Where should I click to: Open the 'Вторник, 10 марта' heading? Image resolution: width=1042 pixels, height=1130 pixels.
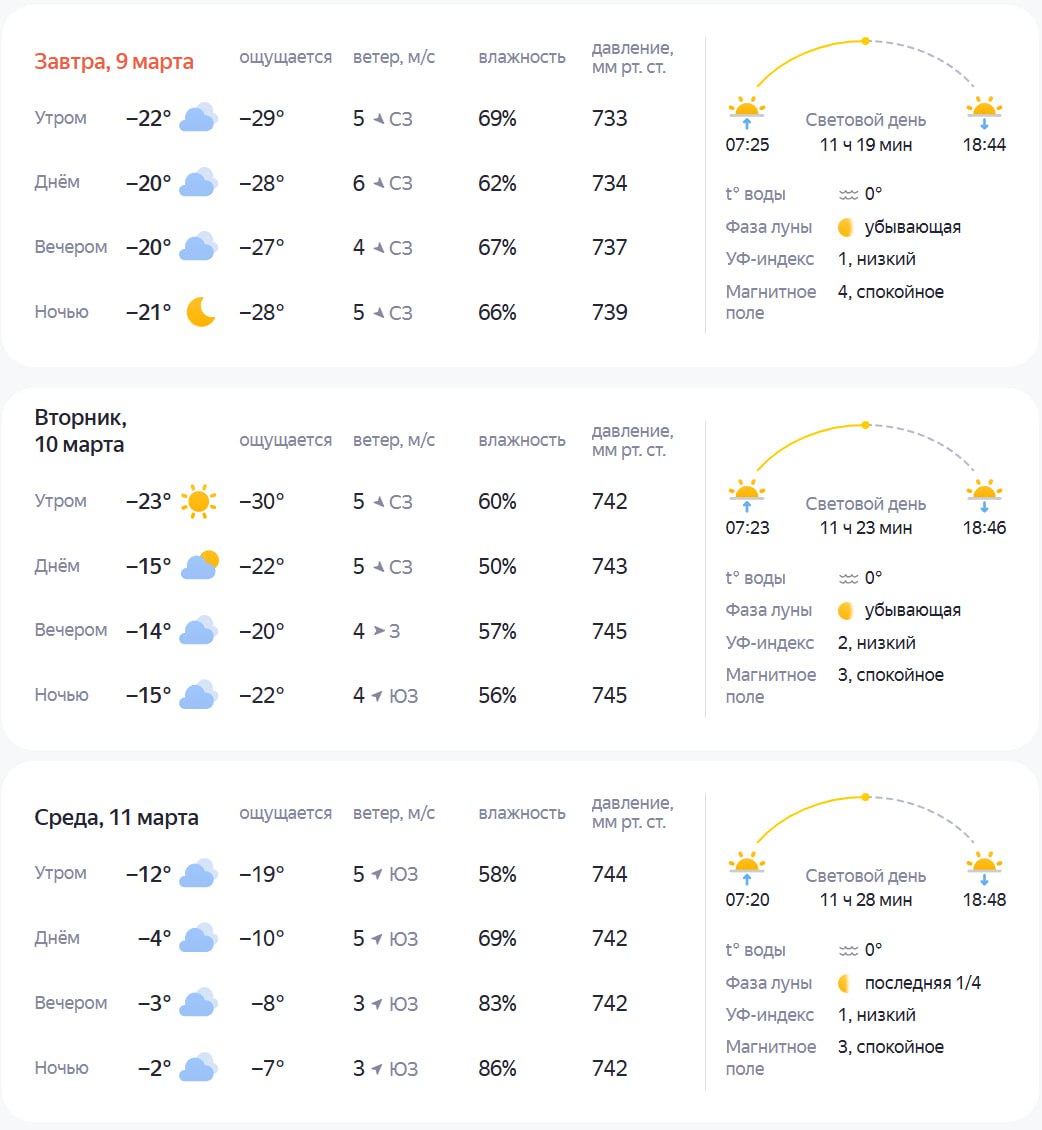[x=80, y=431]
